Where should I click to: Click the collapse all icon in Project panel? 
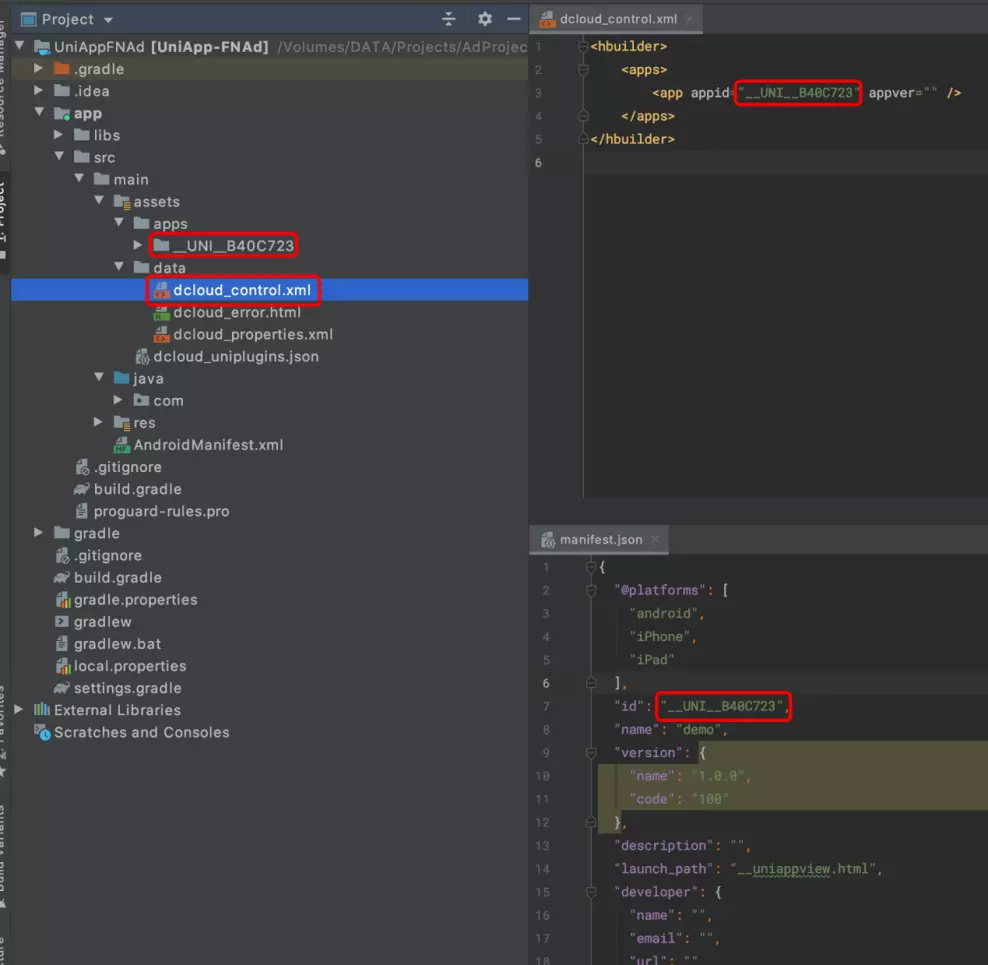coord(449,19)
